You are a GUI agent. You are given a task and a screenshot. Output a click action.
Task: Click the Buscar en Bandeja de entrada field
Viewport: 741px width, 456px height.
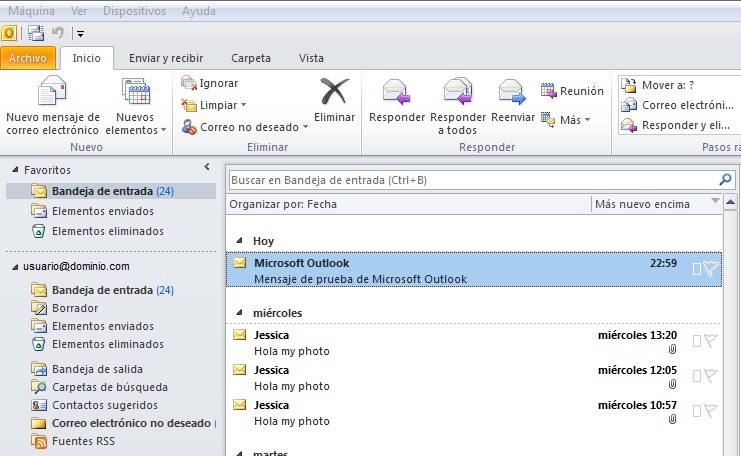(x=470, y=180)
